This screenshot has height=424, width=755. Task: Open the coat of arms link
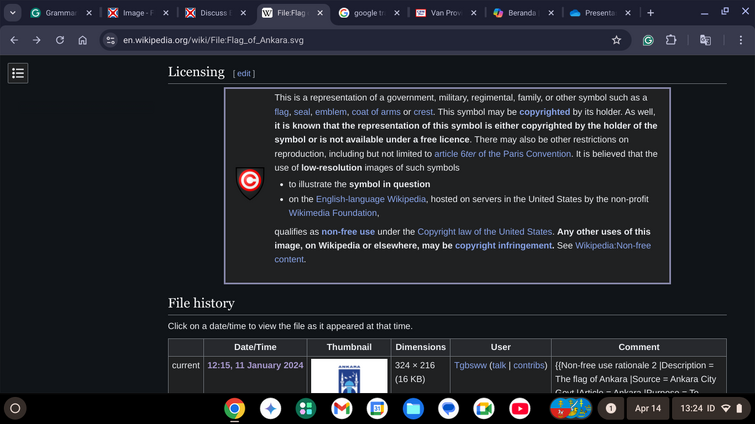point(376,112)
